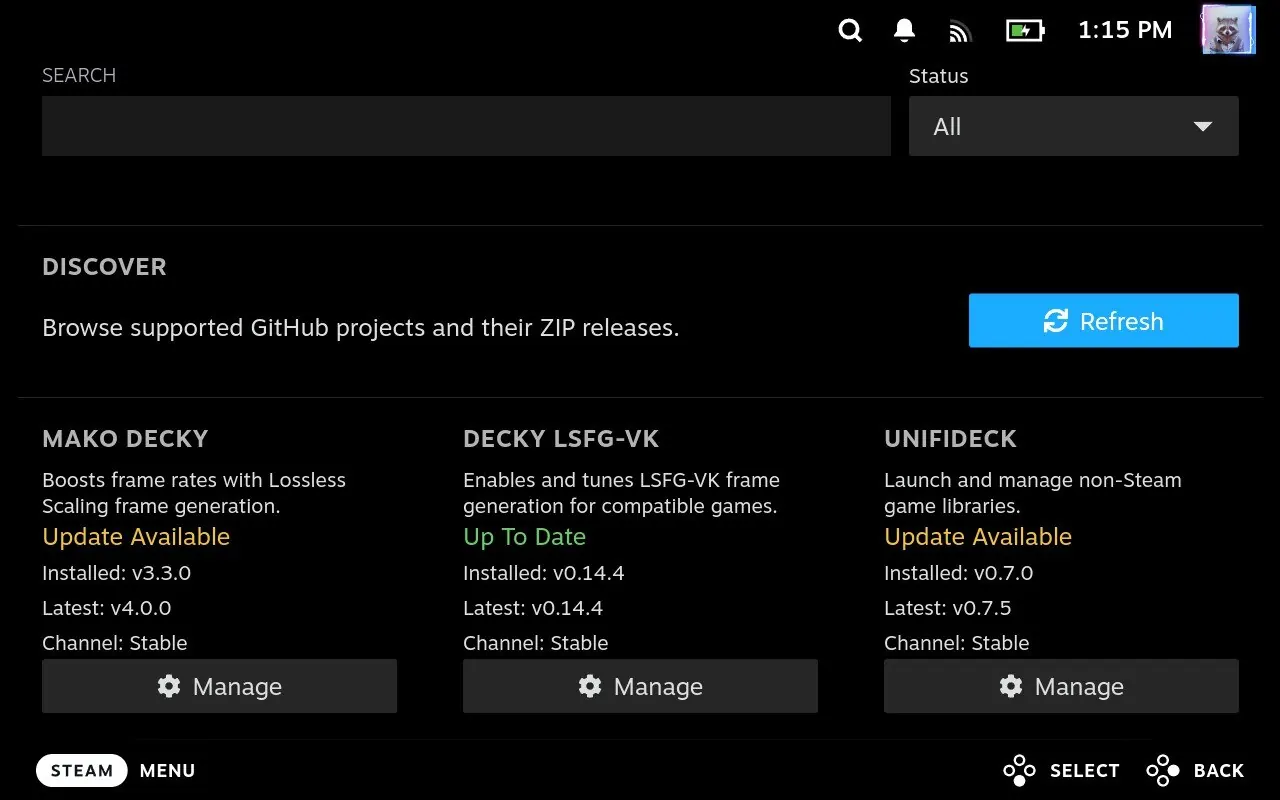1280x800 pixels.
Task: Click Mako Decky's Lossless Scaling description
Action: [x=194, y=493]
